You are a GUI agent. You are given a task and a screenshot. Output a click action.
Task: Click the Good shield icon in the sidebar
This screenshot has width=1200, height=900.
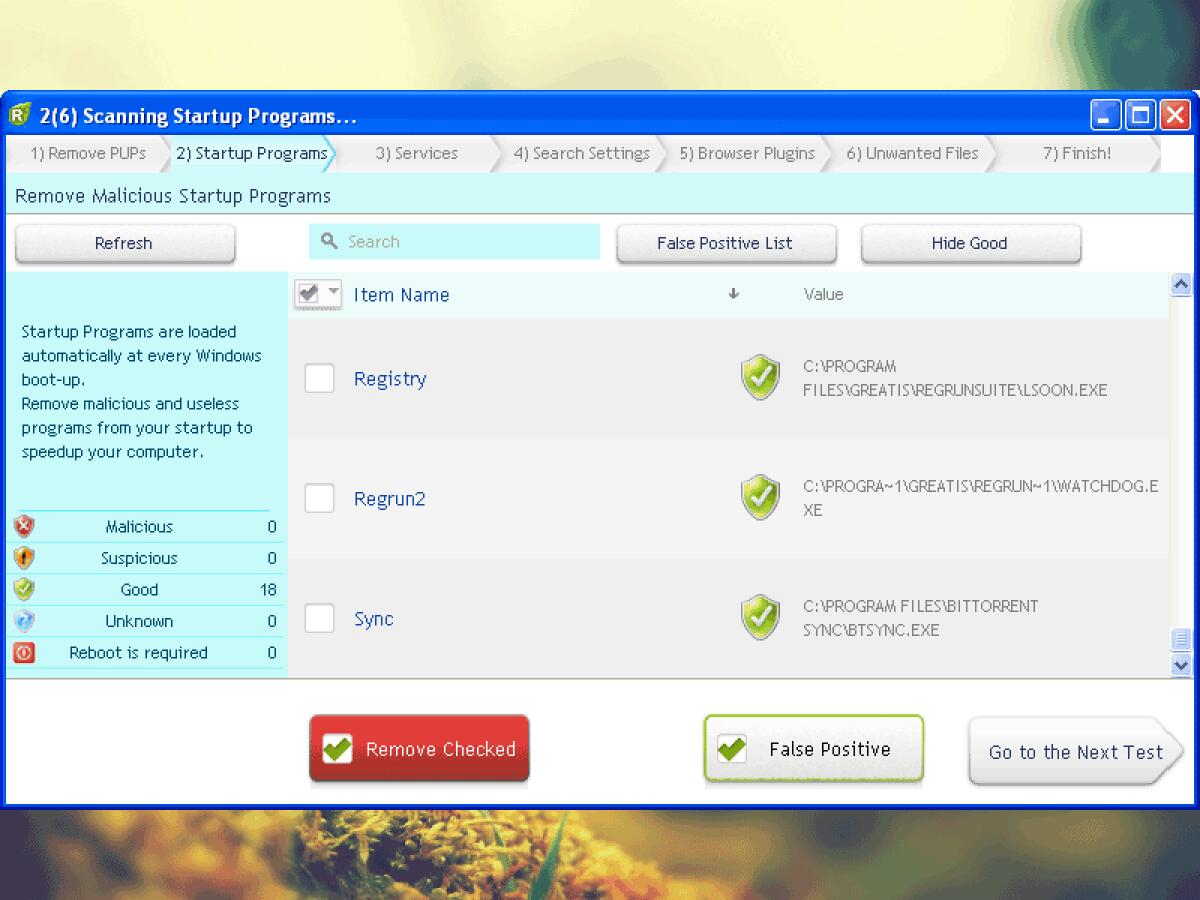point(24,590)
